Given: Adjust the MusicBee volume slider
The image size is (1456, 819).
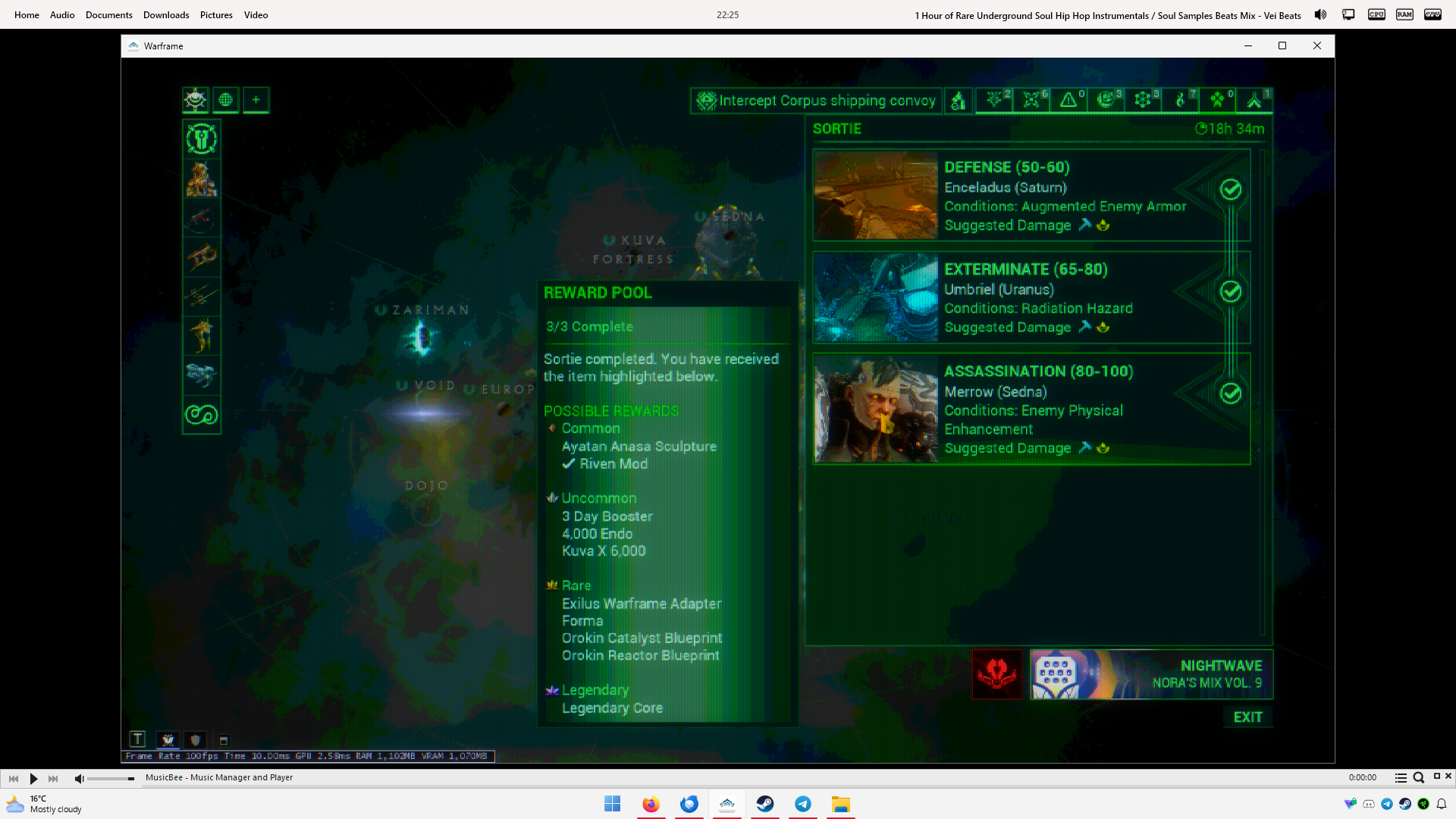Looking at the screenshot, I should [x=111, y=778].
